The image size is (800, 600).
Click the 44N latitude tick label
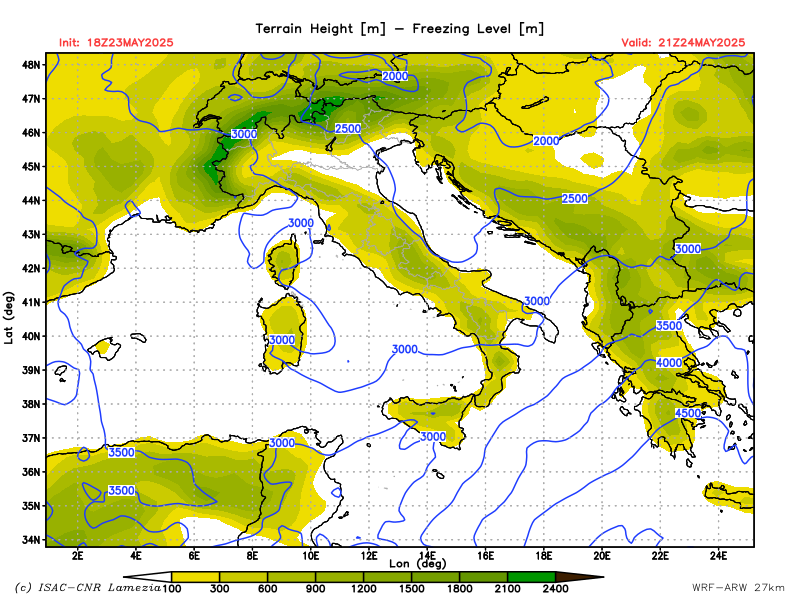pyautogui.click(x=32, y=201)
